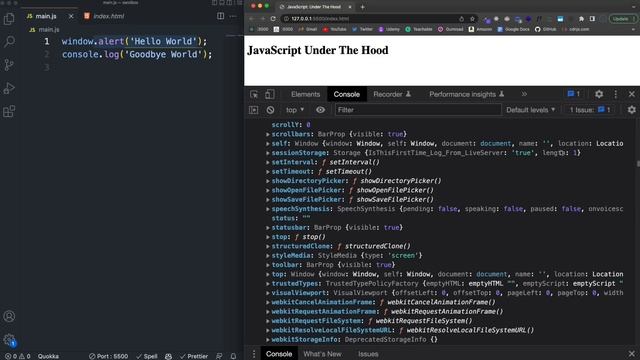Image resolution: width=640 pixels, height=360 pixels.
Task: Open the Performance insights panel
Action: pos(467,94)
